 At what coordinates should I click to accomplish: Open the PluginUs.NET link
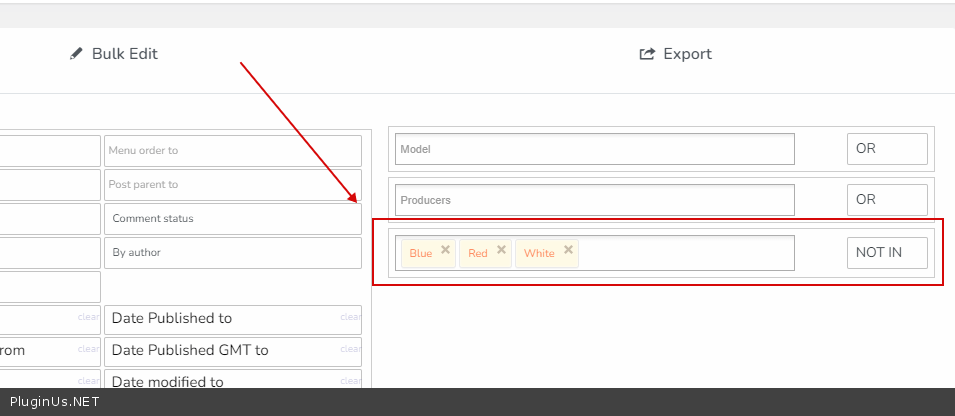[x=55, y=402]
